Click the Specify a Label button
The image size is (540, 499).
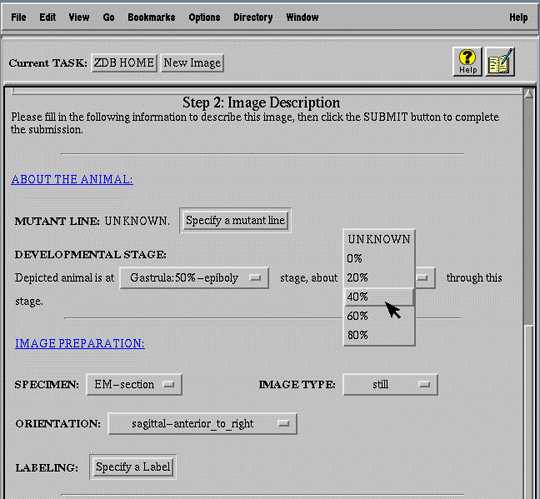point(133,467)
